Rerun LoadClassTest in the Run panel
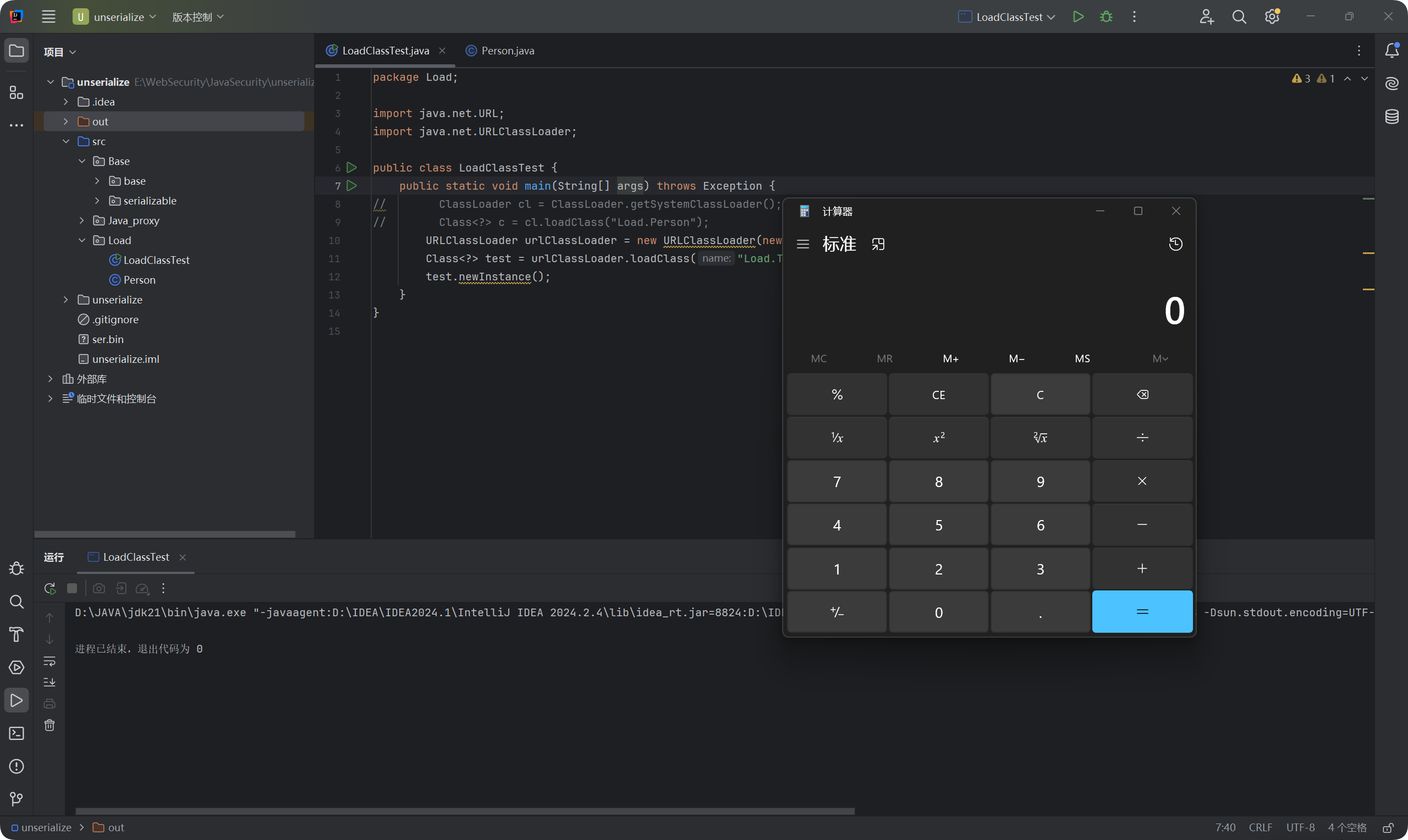The image size is (1408, 840). pyautogui.click(x=50, y=588)
